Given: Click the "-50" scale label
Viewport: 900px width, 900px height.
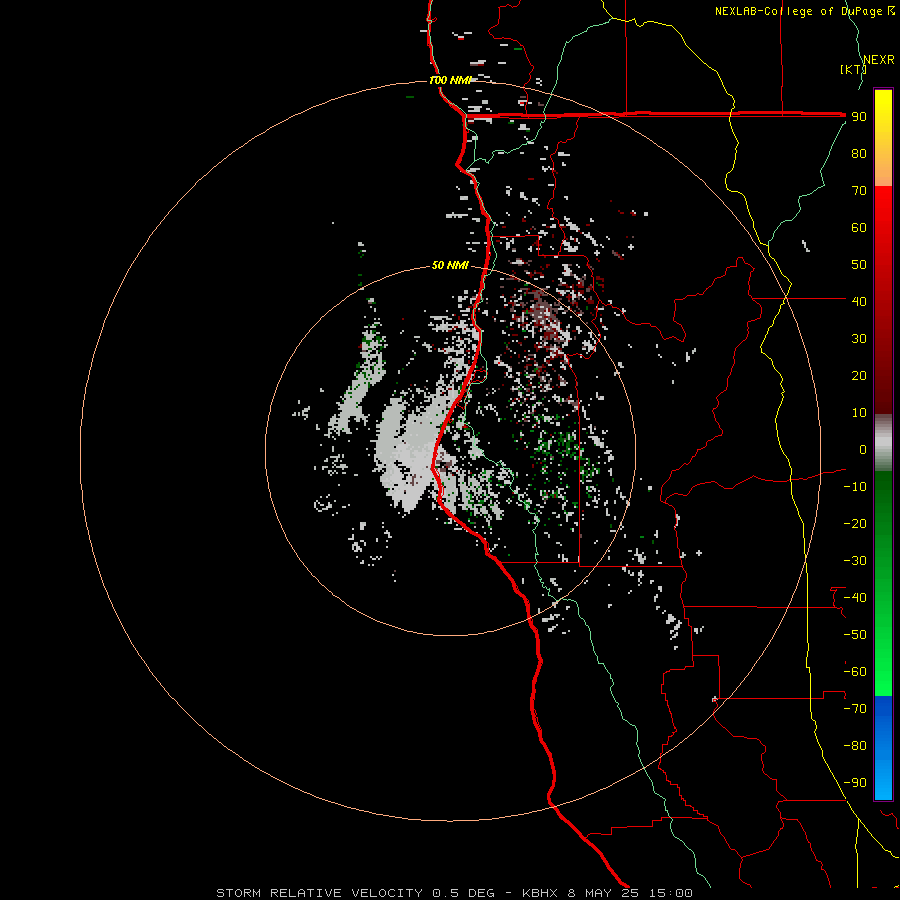Looking at the screenshot, I should [855, 635].
